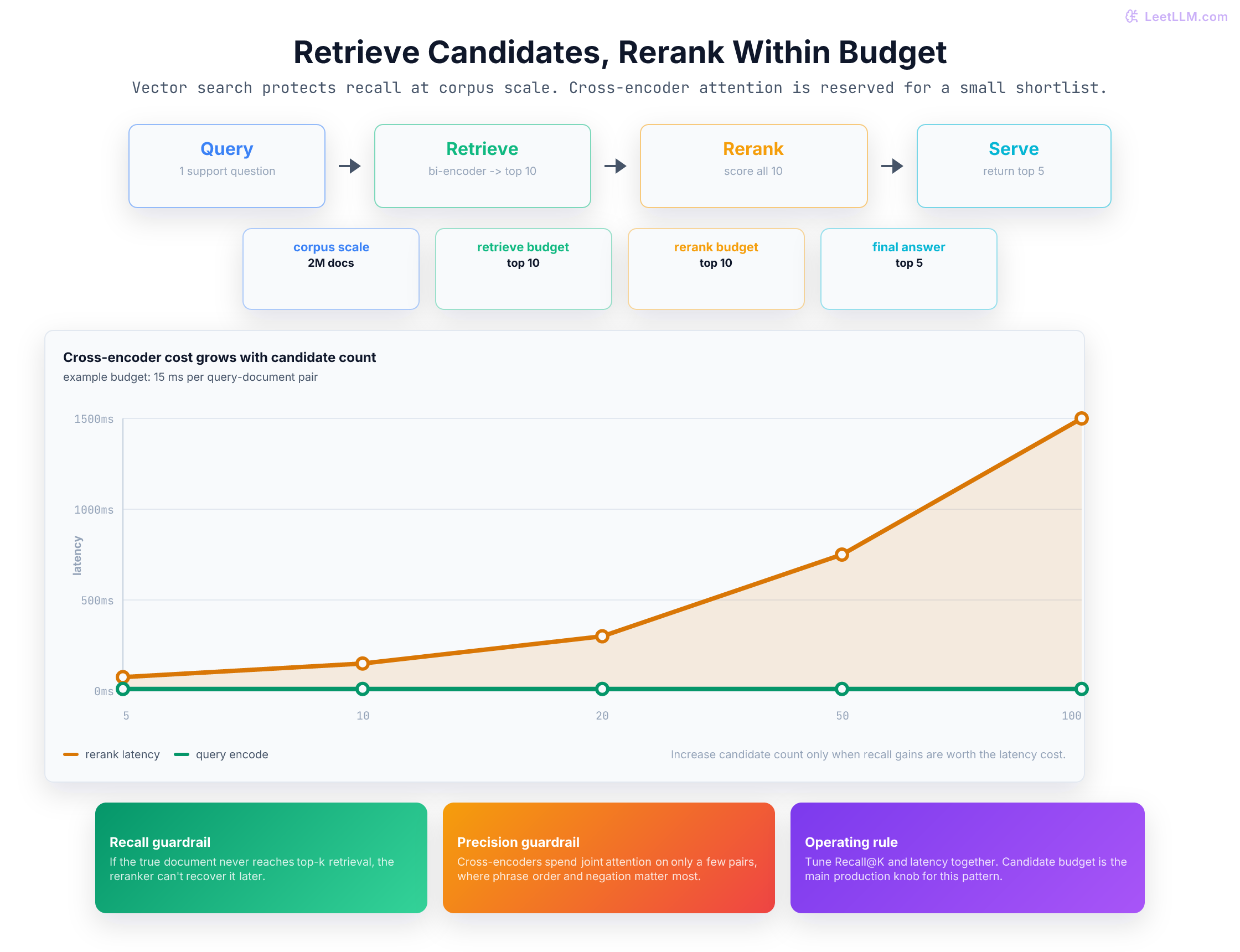Select the Retrieve stage card
The image size is (1240, 952).
coord(482,166)
